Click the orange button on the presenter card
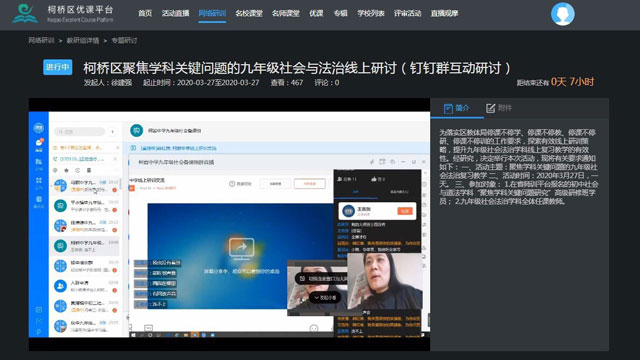 pyautogui.click(x=404, y=211)
